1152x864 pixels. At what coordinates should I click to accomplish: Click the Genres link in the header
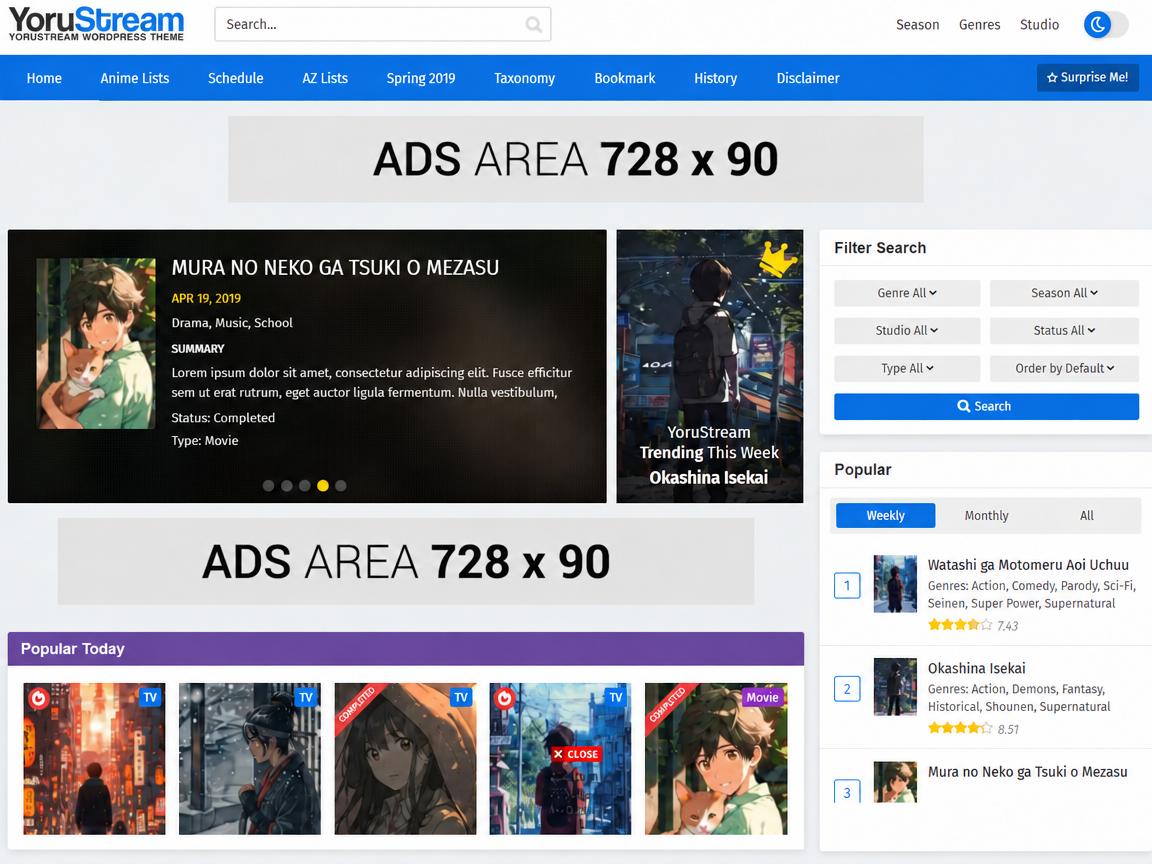pyautogui.click(x=979, y=25)
